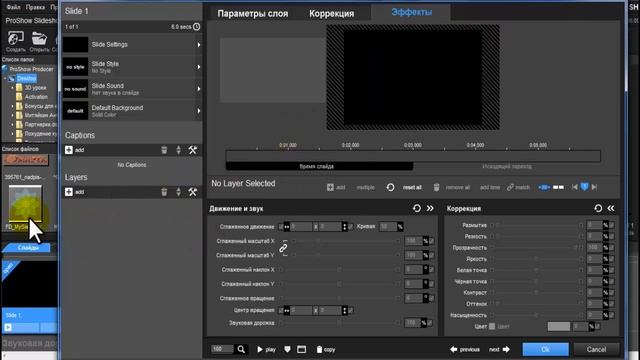The width and height of the screenshot is (640, 360).
Task: Toggle the scale X/Y chain link
Action: pos(283,248)
